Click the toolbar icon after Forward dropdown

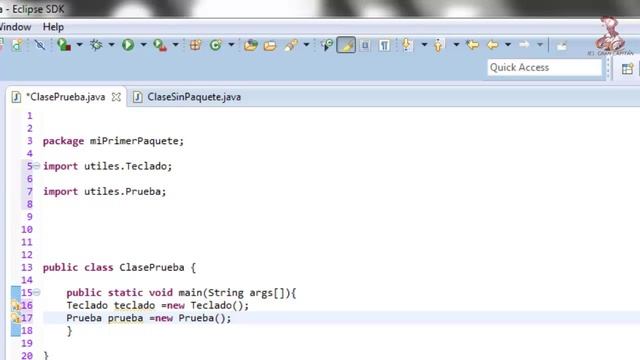point(562,45)
